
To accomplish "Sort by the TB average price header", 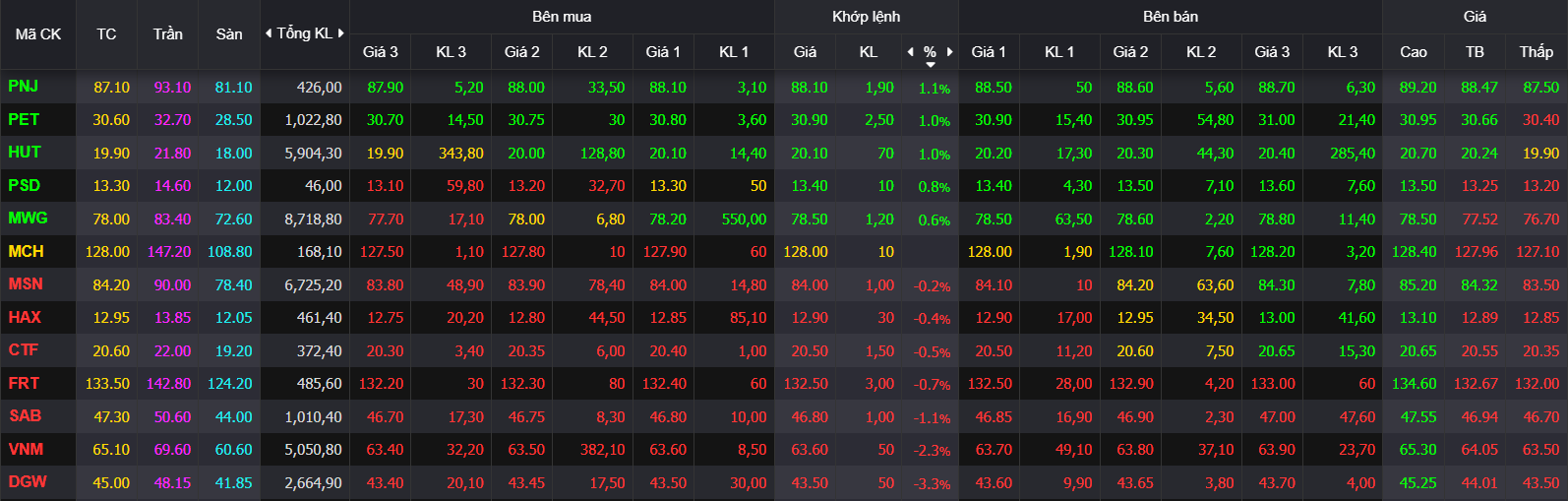I will (x=1475, y=52).
